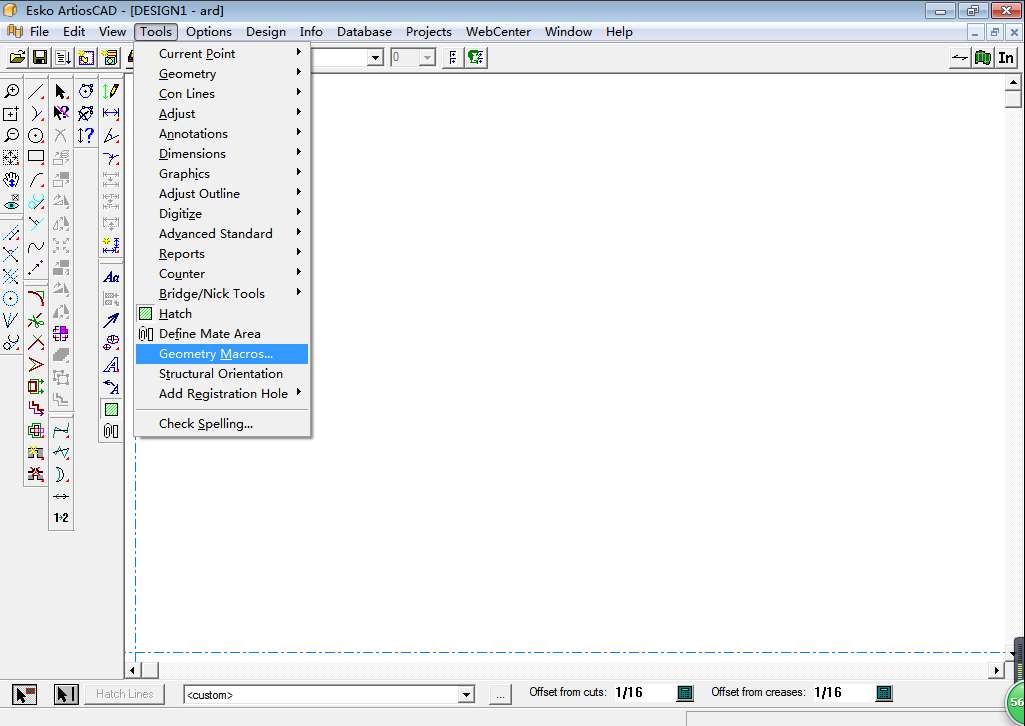Open the Design menu

pyautogui.click(x=265, y=31)
